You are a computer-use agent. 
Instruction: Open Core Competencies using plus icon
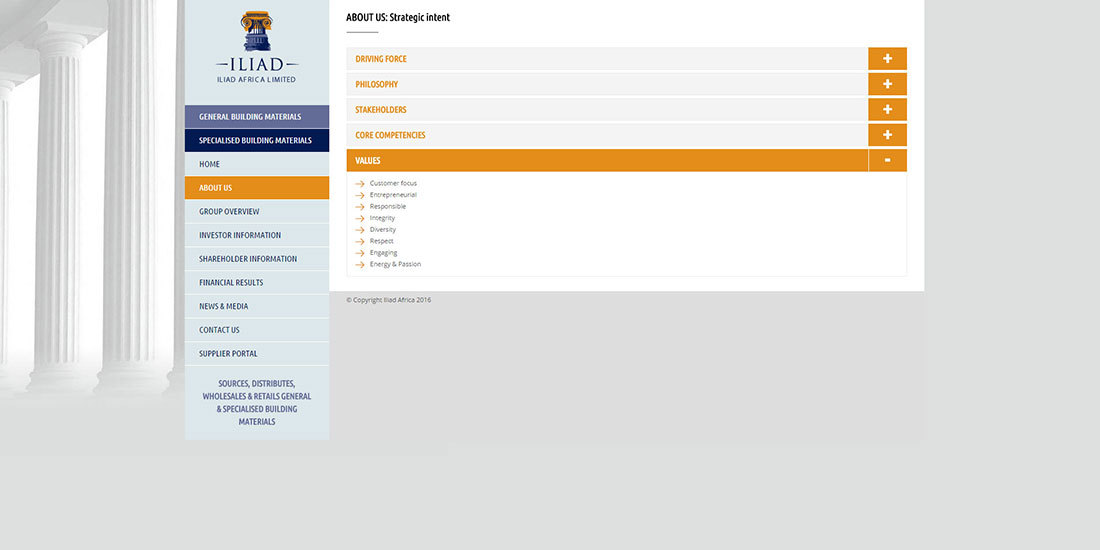coord(887,135)
